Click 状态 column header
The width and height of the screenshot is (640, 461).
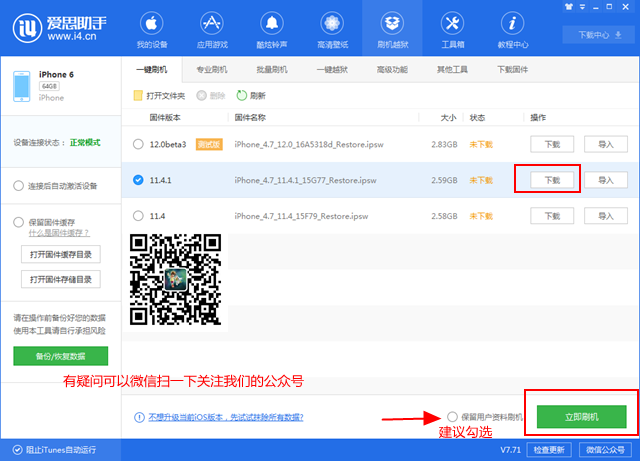[477, 118]
